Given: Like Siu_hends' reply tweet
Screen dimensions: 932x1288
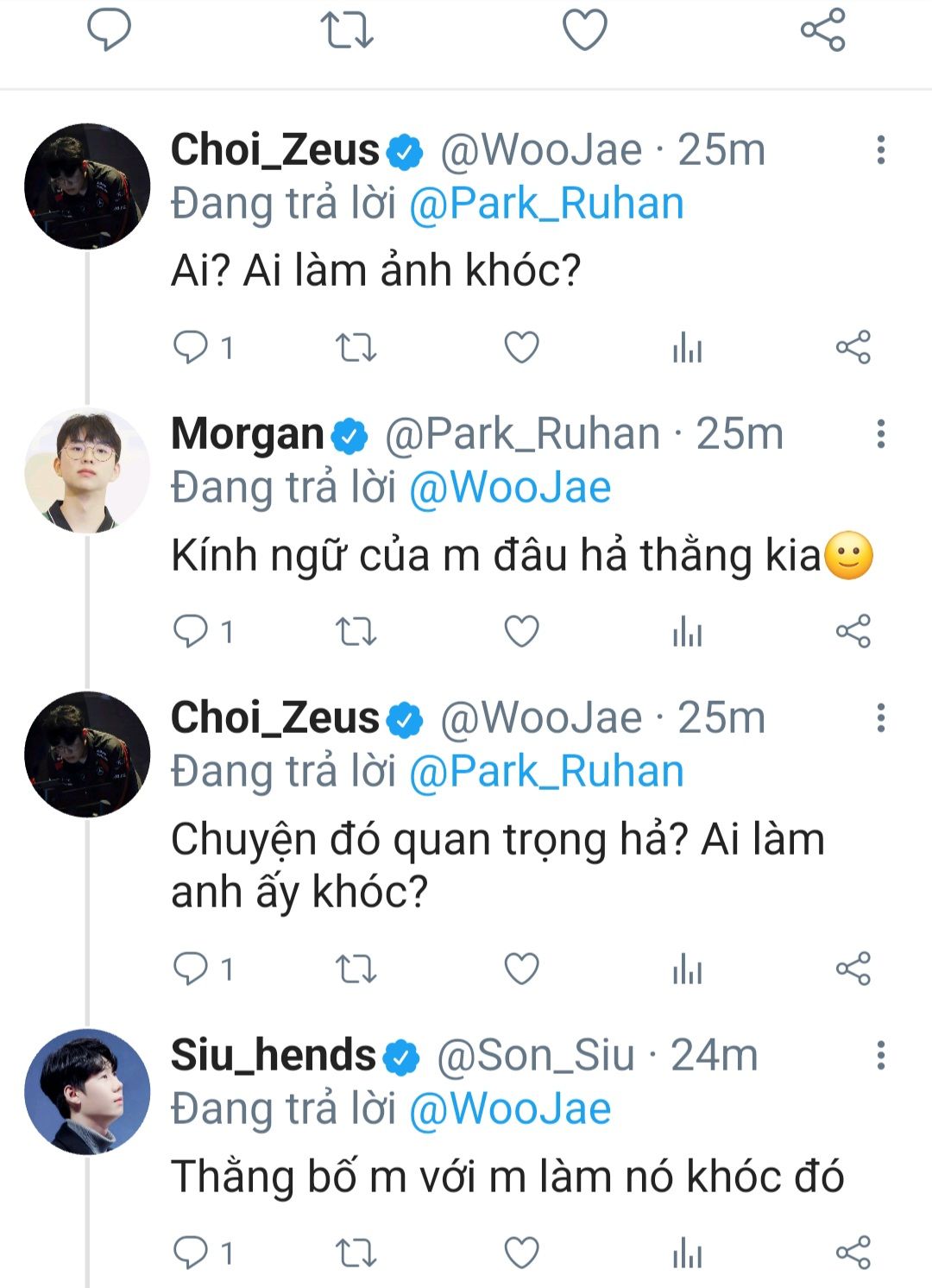Looking at the screenshot, I should coord(521,1253).
